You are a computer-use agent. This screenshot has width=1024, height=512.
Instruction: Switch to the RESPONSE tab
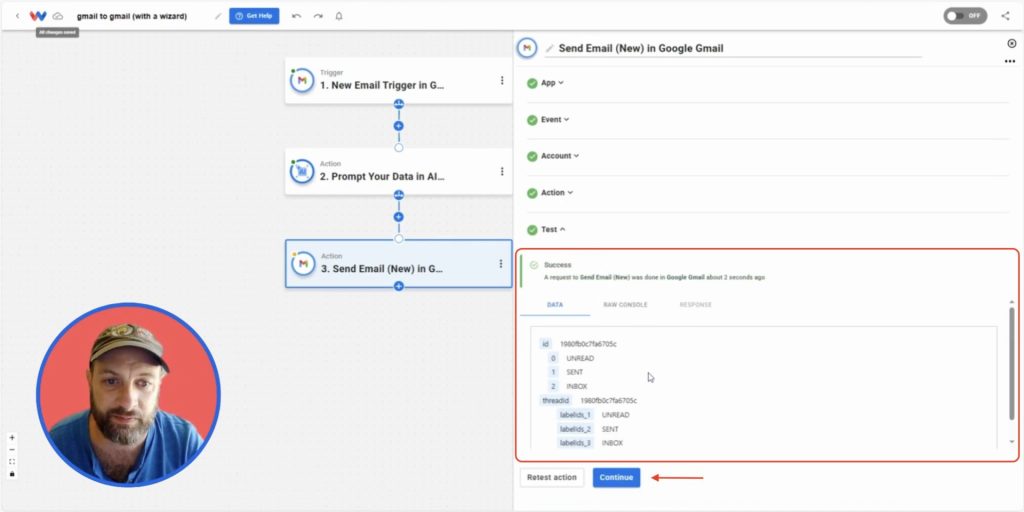coord(696,305)
